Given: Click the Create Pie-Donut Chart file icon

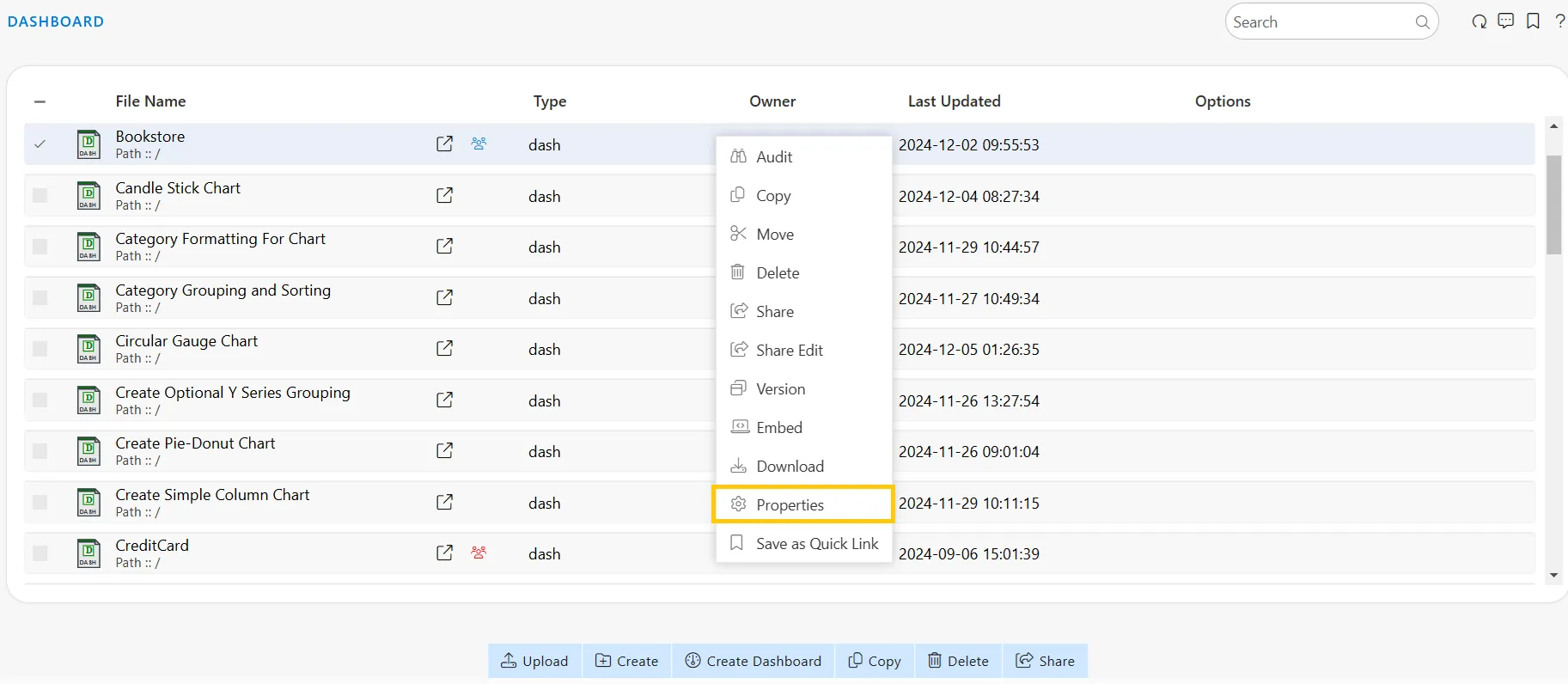Looking at the screenshot, I should [x=88, y=451].
